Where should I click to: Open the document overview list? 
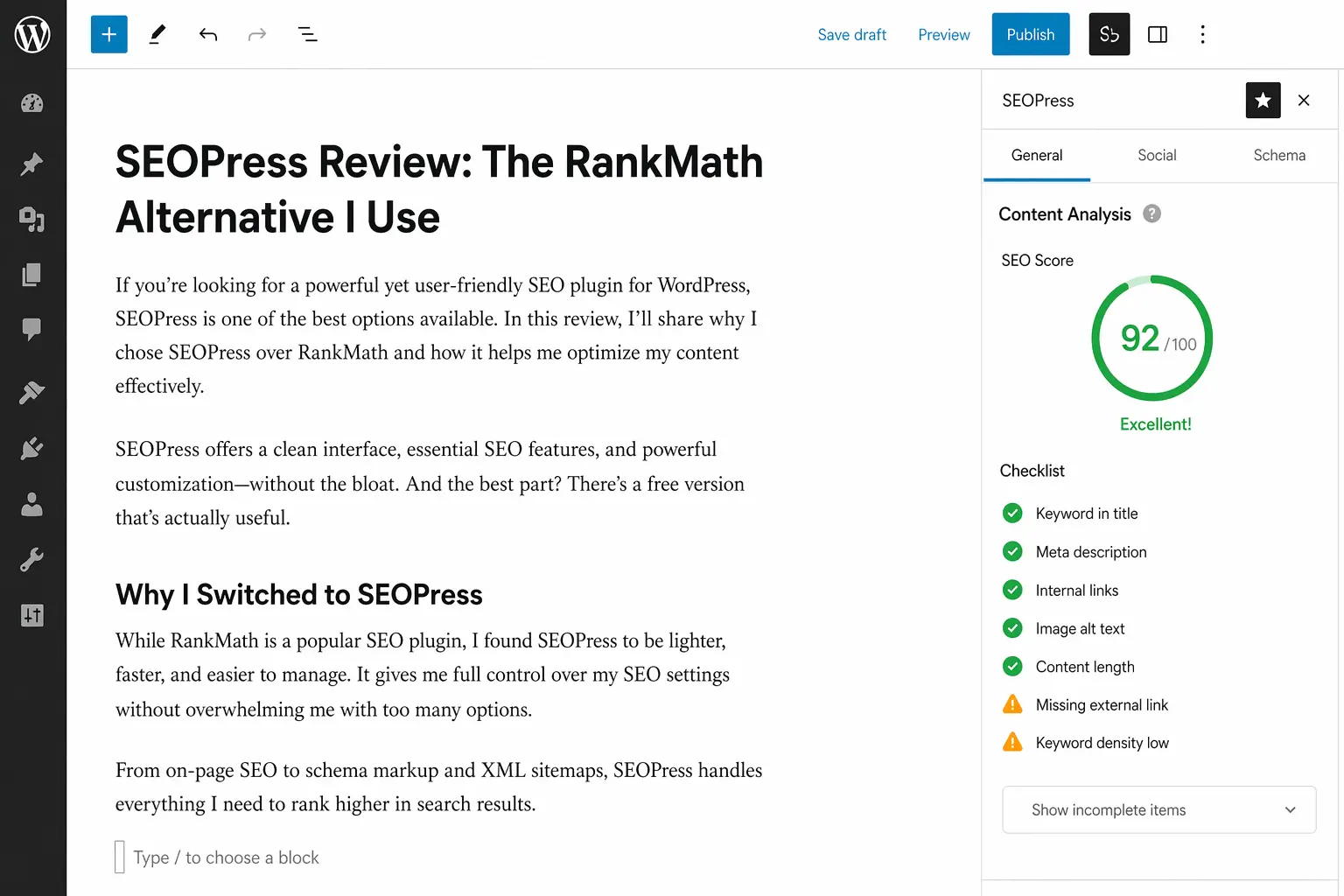pyautogui.click(x=308, y=34)
